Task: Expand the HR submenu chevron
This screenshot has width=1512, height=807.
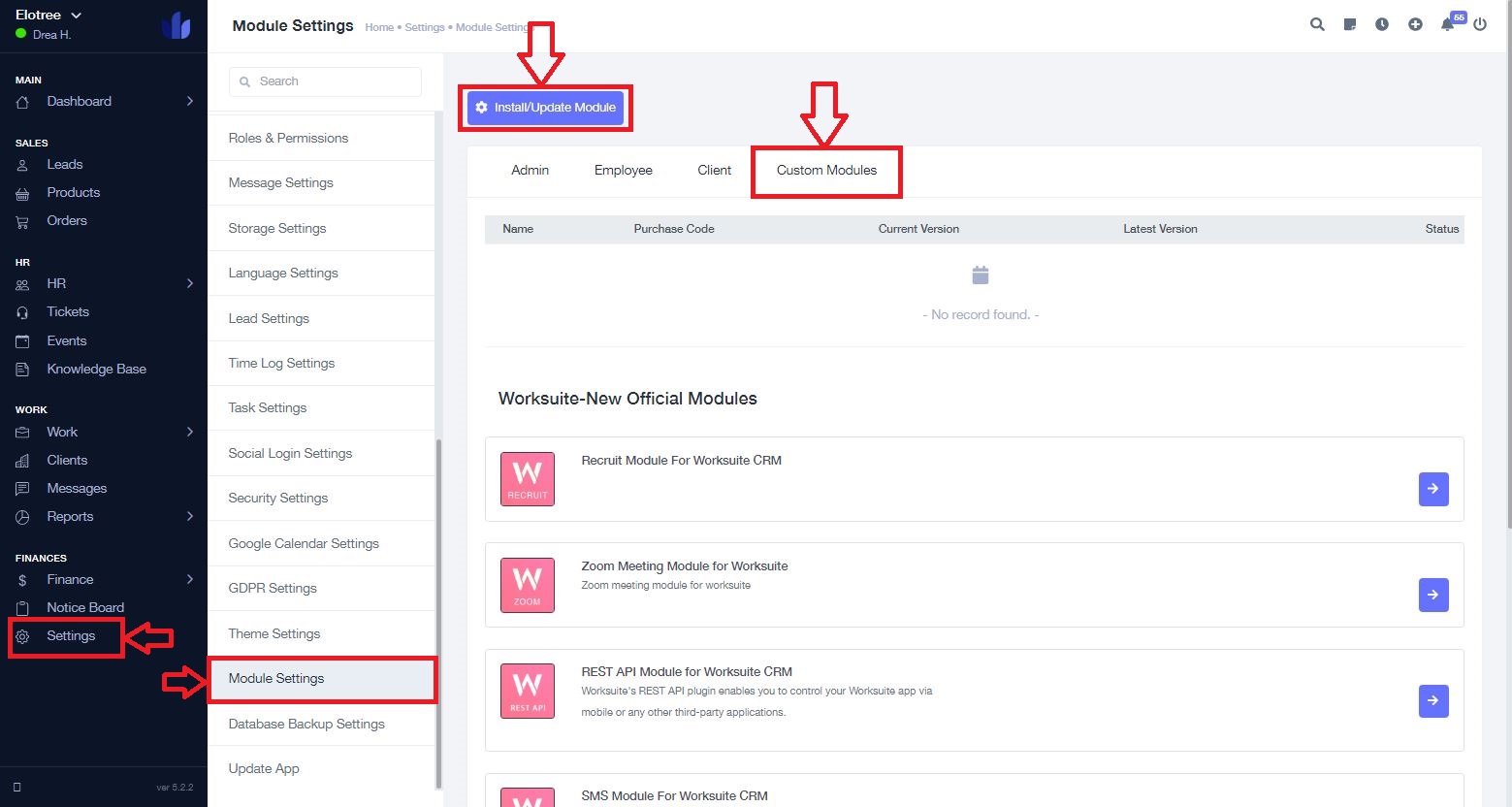Action: 190,283
